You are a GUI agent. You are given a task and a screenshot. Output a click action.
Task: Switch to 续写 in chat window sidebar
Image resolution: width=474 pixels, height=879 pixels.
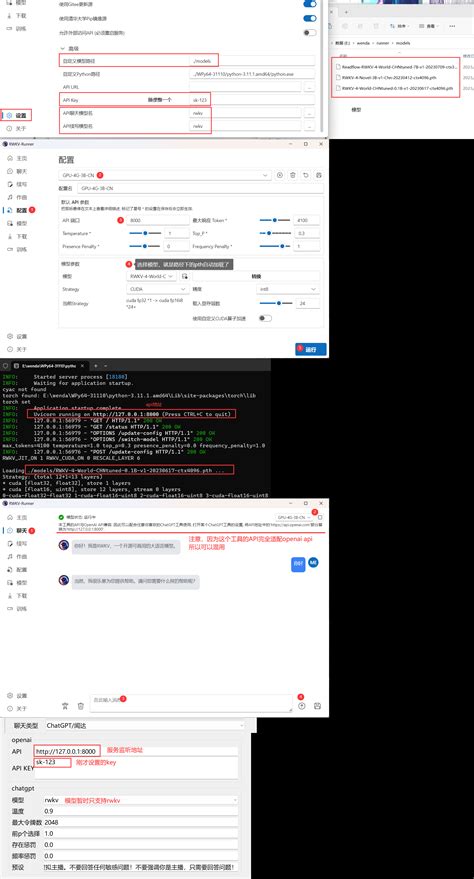[x=17, y=544]
